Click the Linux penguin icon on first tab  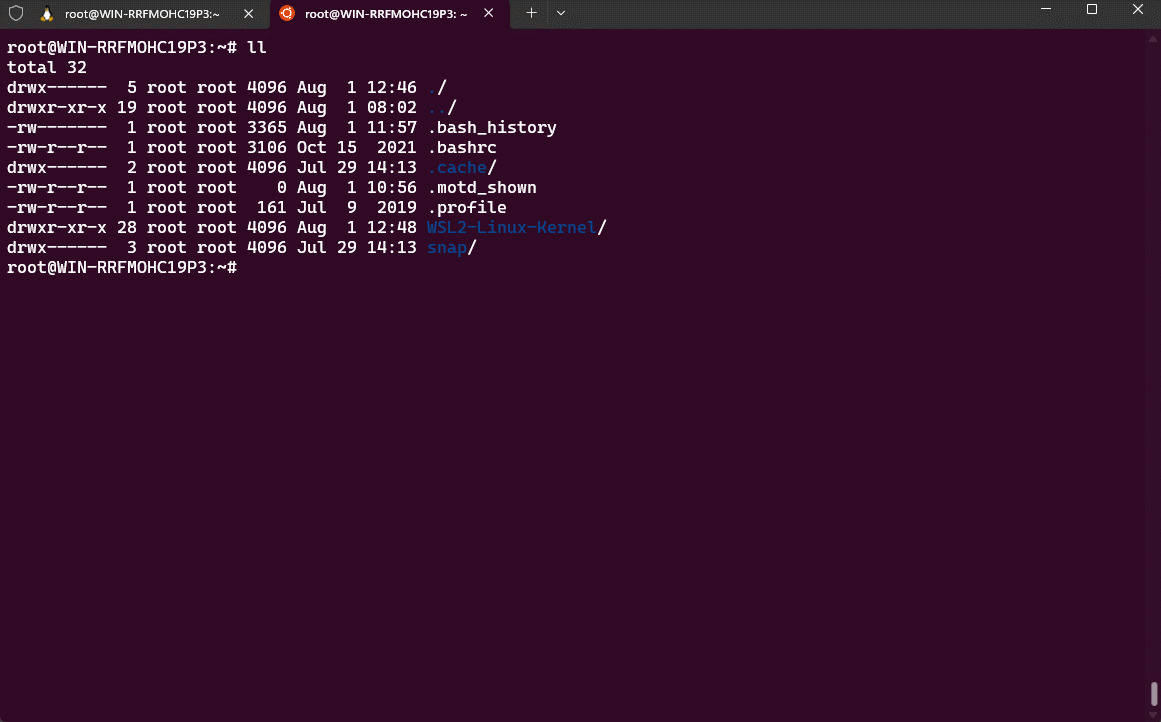tap(46, 13)
